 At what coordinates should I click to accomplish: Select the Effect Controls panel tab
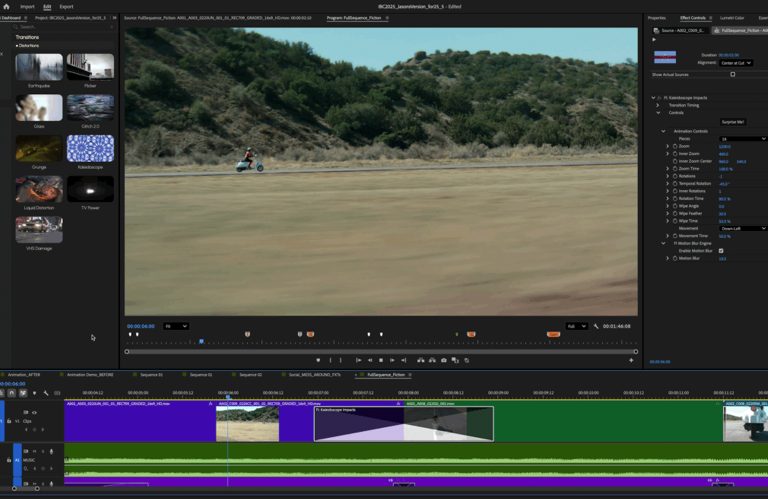(693, 18)
